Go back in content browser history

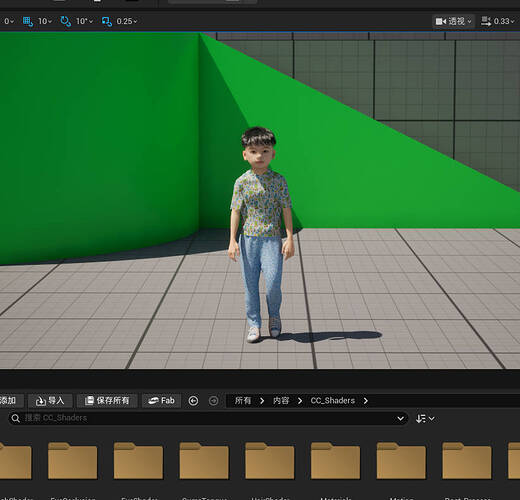tap(193, 401)
